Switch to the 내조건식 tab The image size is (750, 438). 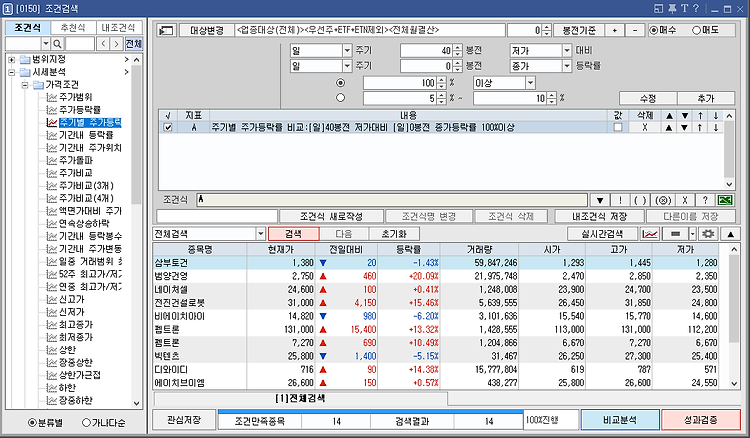(x=118, y=28)
